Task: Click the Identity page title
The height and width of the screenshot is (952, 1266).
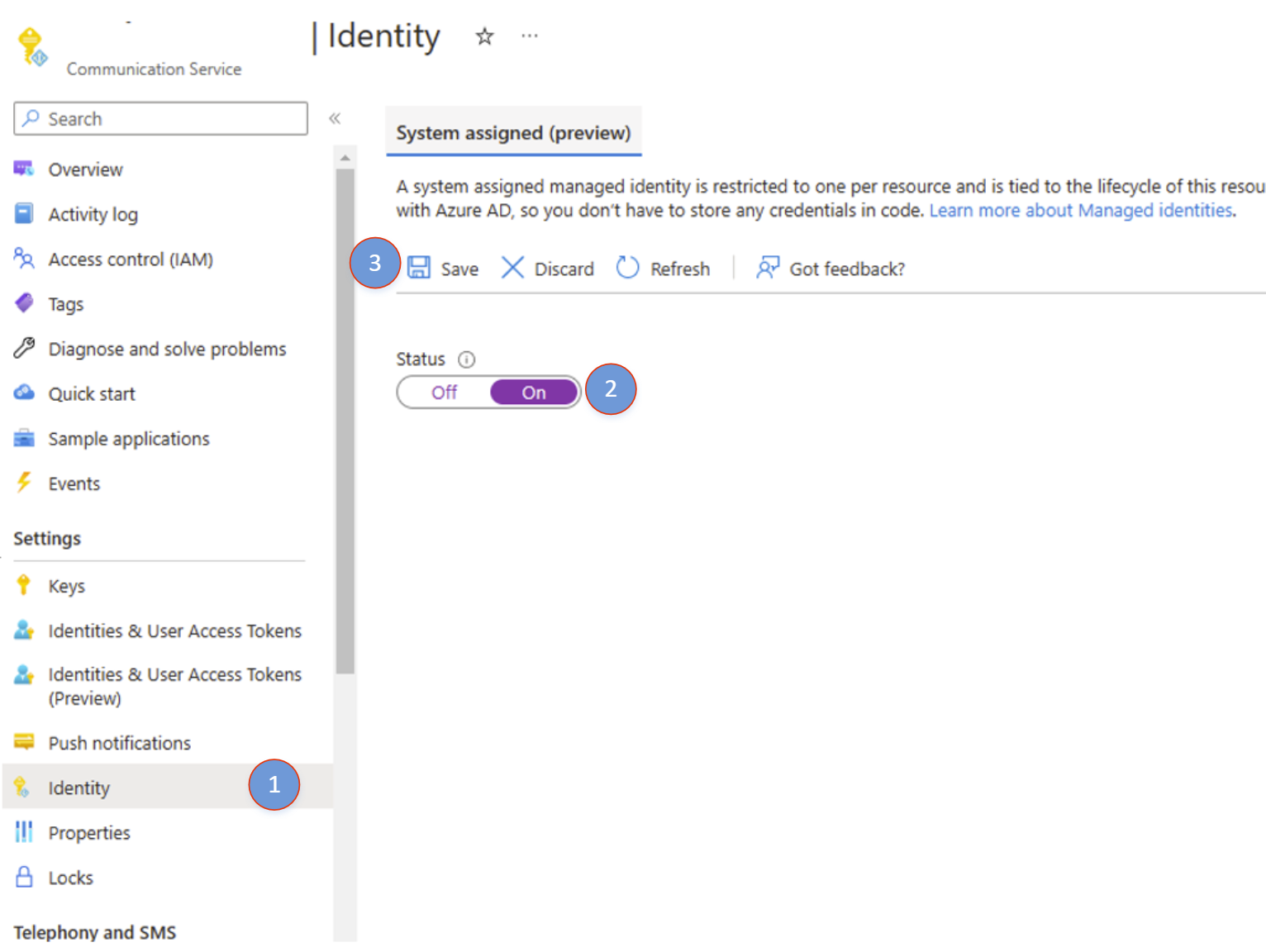Action: pos(384,36)
